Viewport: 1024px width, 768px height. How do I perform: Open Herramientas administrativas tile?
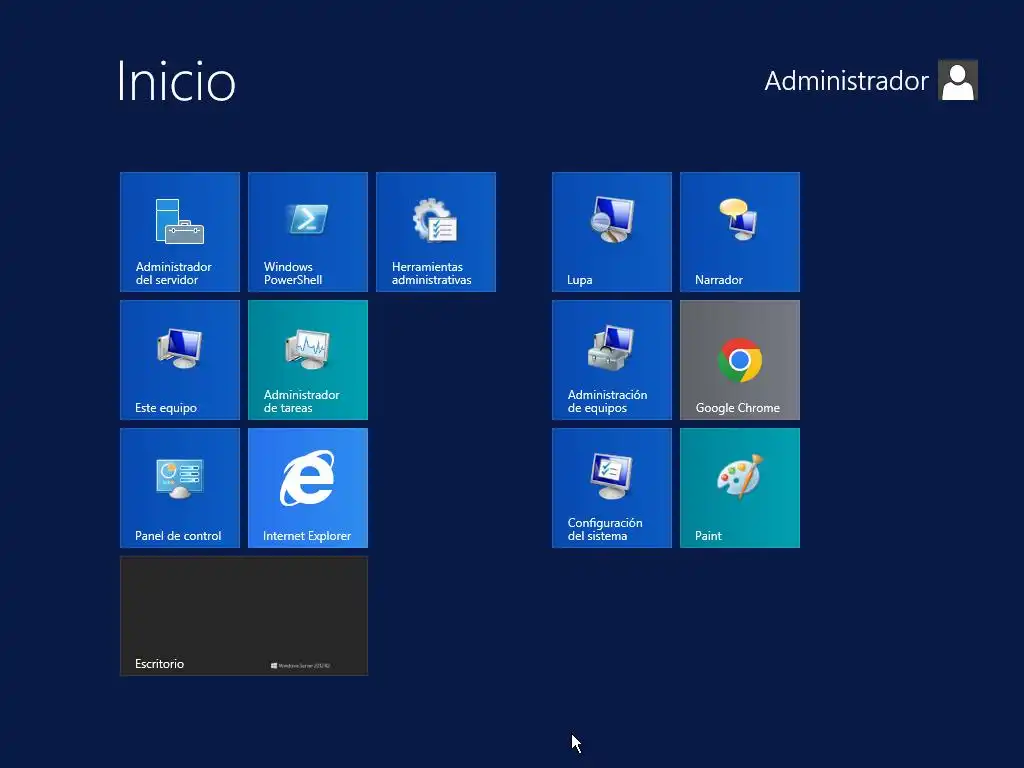pyautogui.click(x=436, y=232)
